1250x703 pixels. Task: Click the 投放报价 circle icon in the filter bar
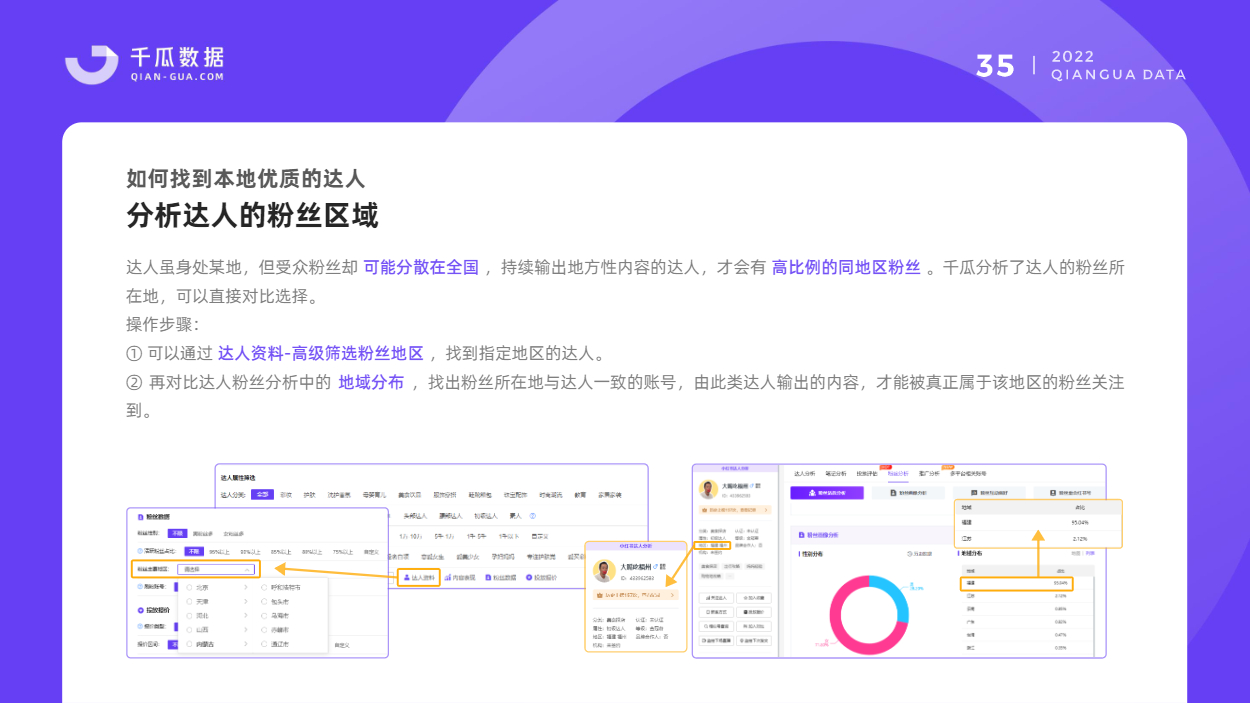(x=529, y=577)
